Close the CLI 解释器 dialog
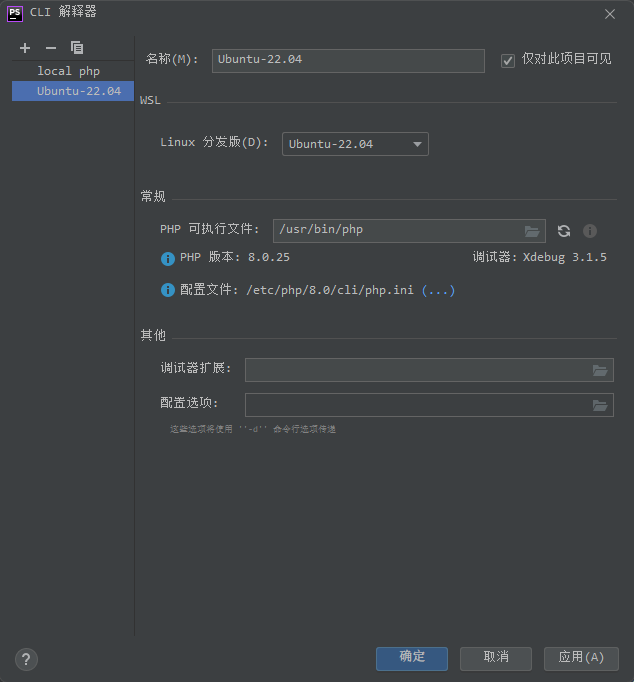The image size is (634, 682). (610, 14)
